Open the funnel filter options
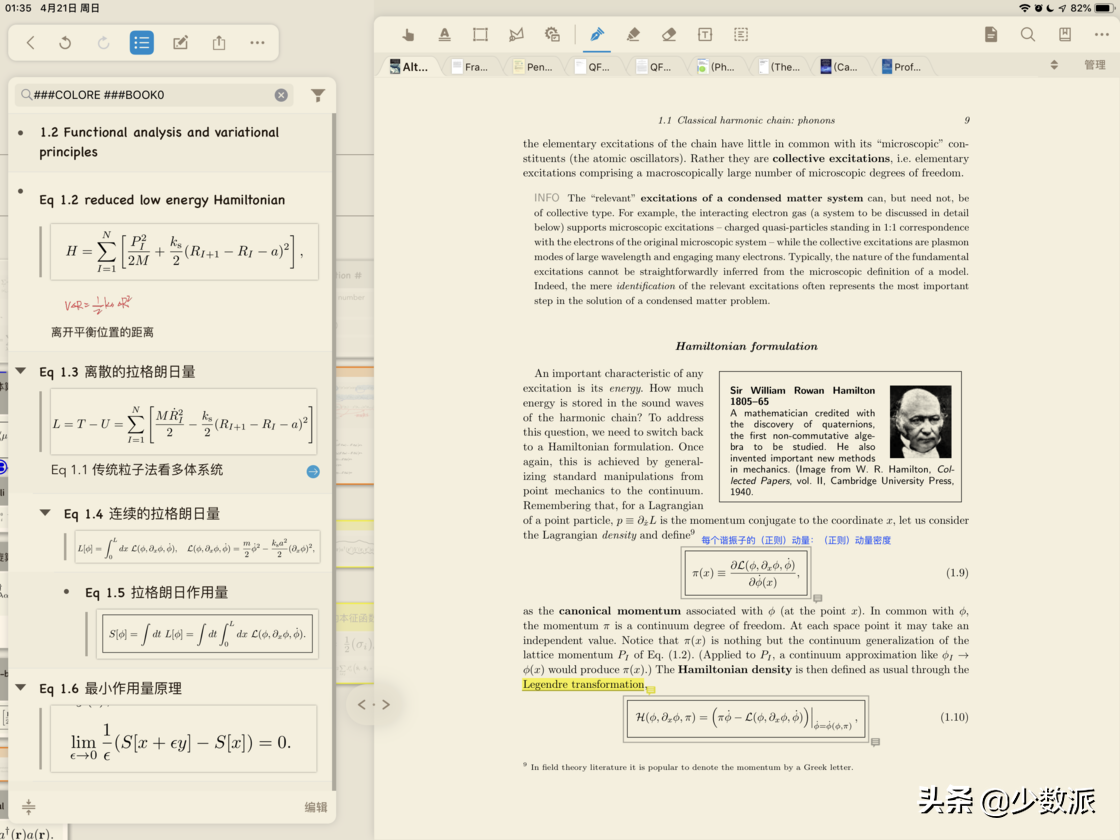This screenshot has height=840, width=1120. coord(318,95)
